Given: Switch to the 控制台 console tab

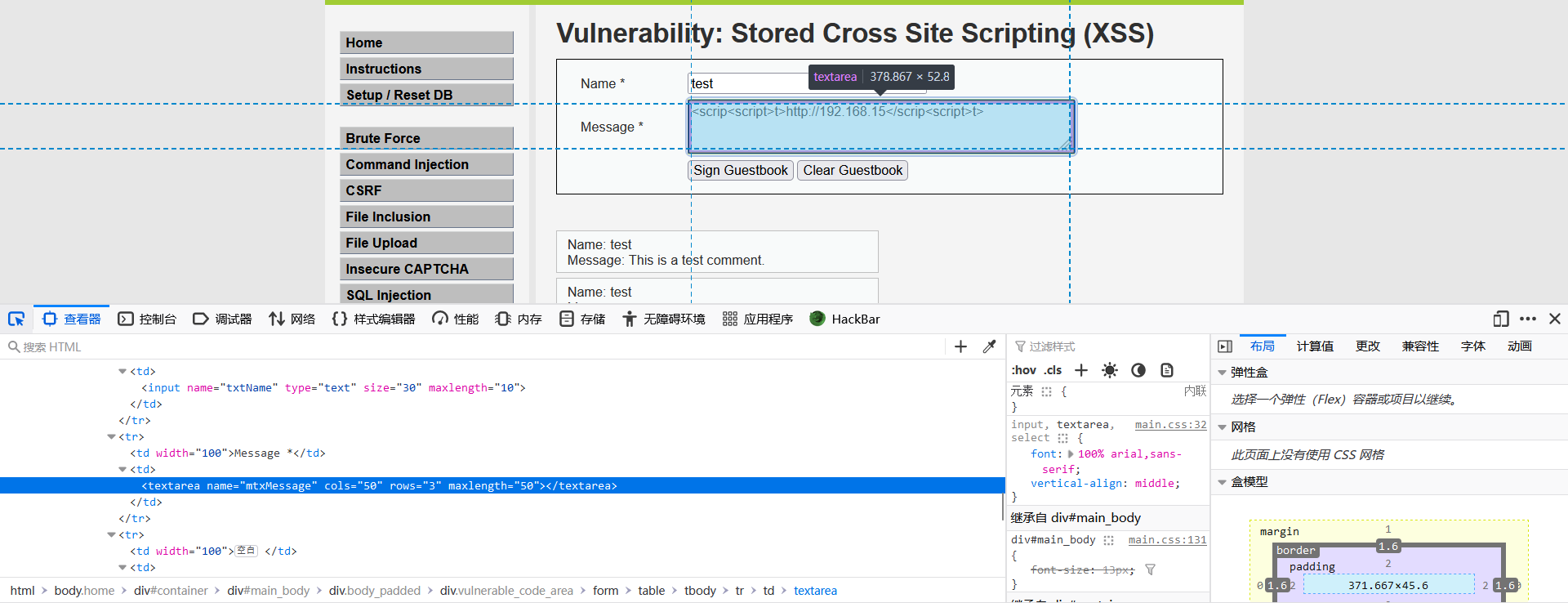Looking at the screenshot, I should pos(147,319).
